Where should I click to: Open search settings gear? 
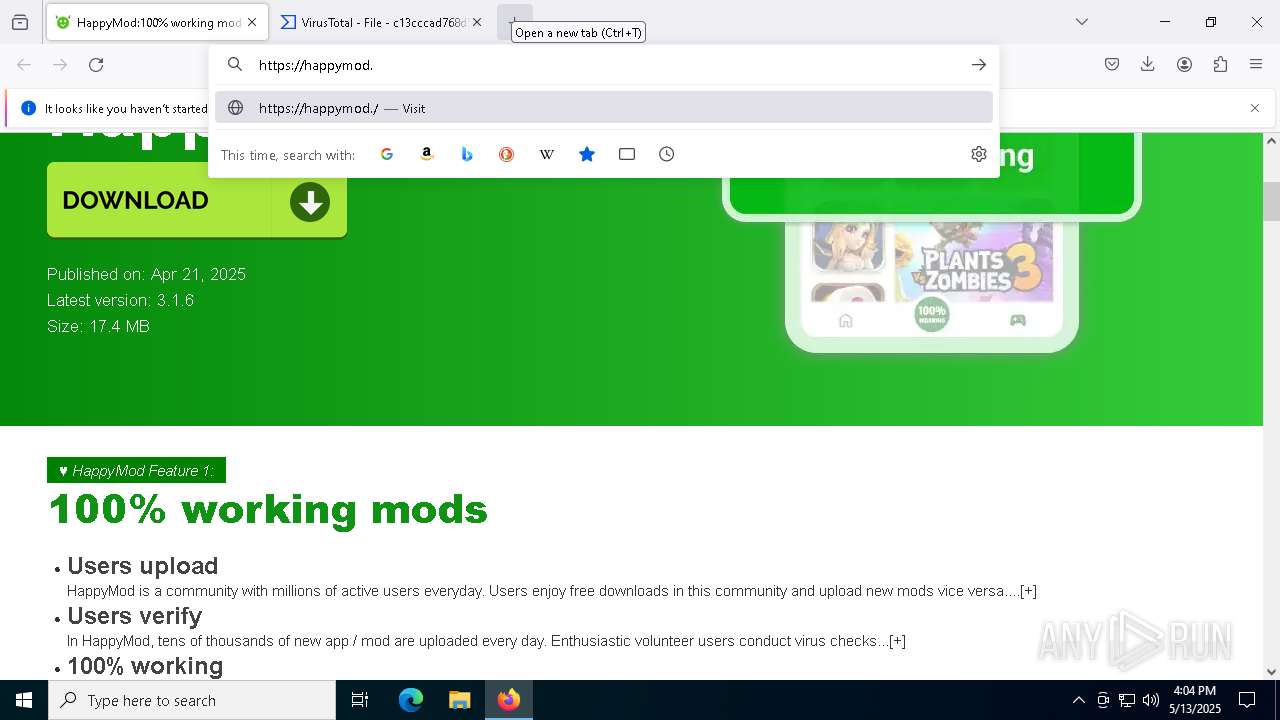coord(979,154)
